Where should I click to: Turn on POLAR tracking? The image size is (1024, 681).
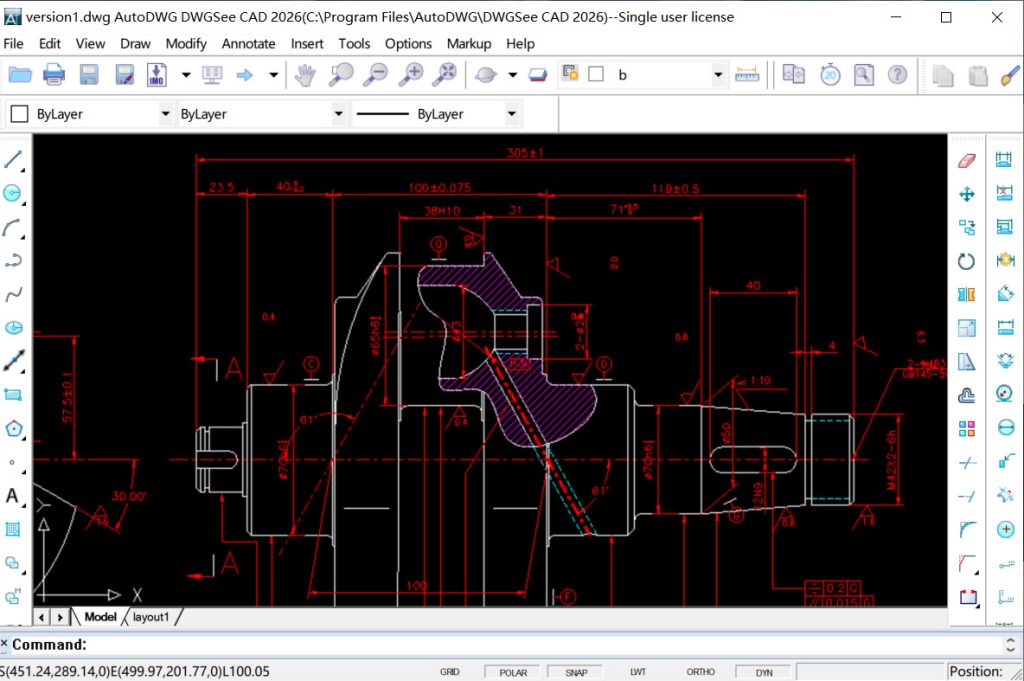coord(512,671)
